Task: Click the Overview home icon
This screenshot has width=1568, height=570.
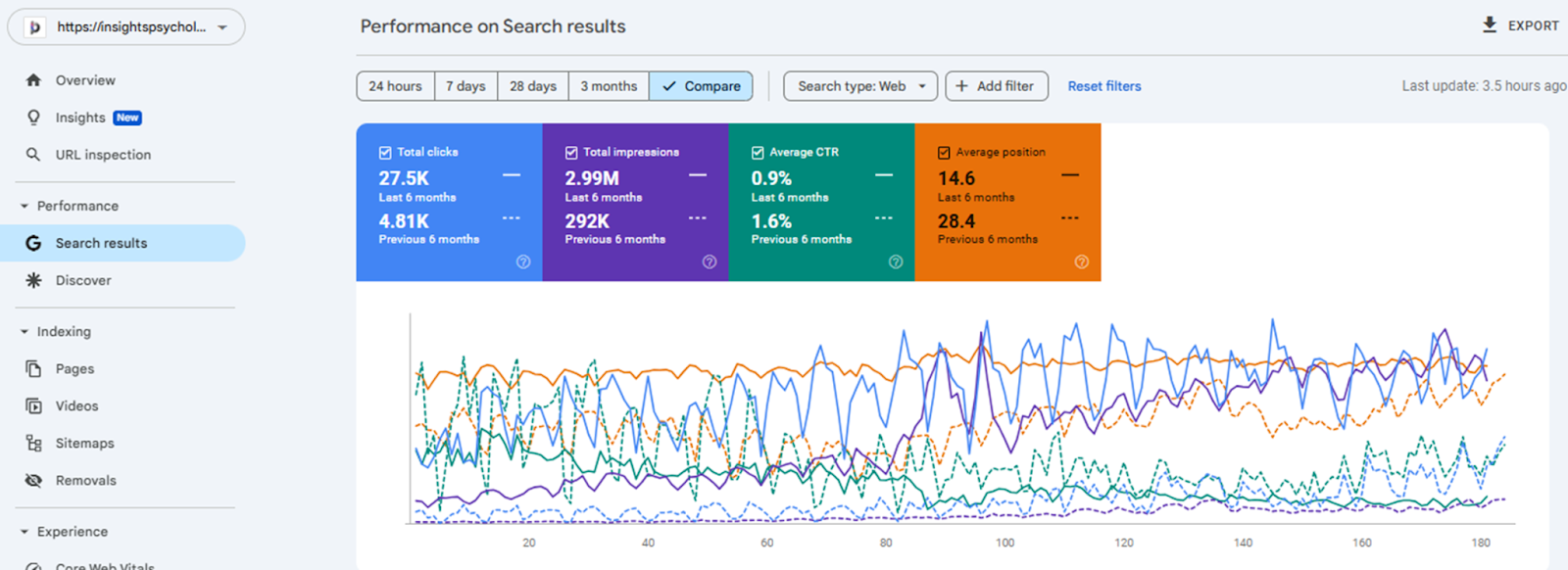Action: (x=33, y=80)
